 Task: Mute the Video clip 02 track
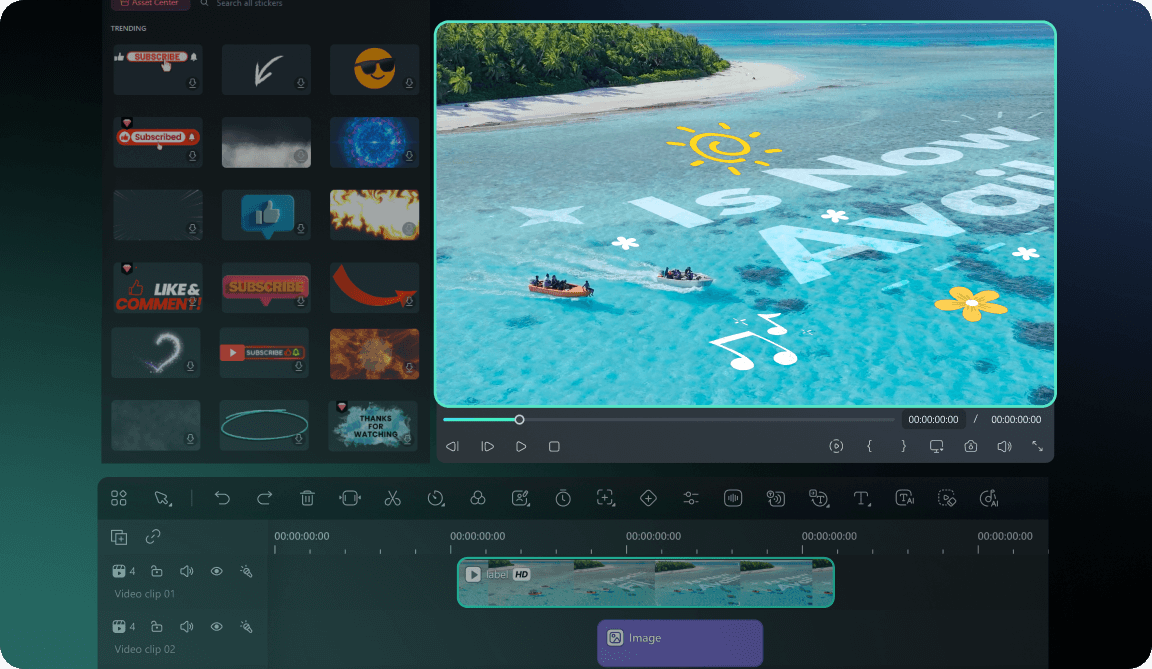[187, 626]
